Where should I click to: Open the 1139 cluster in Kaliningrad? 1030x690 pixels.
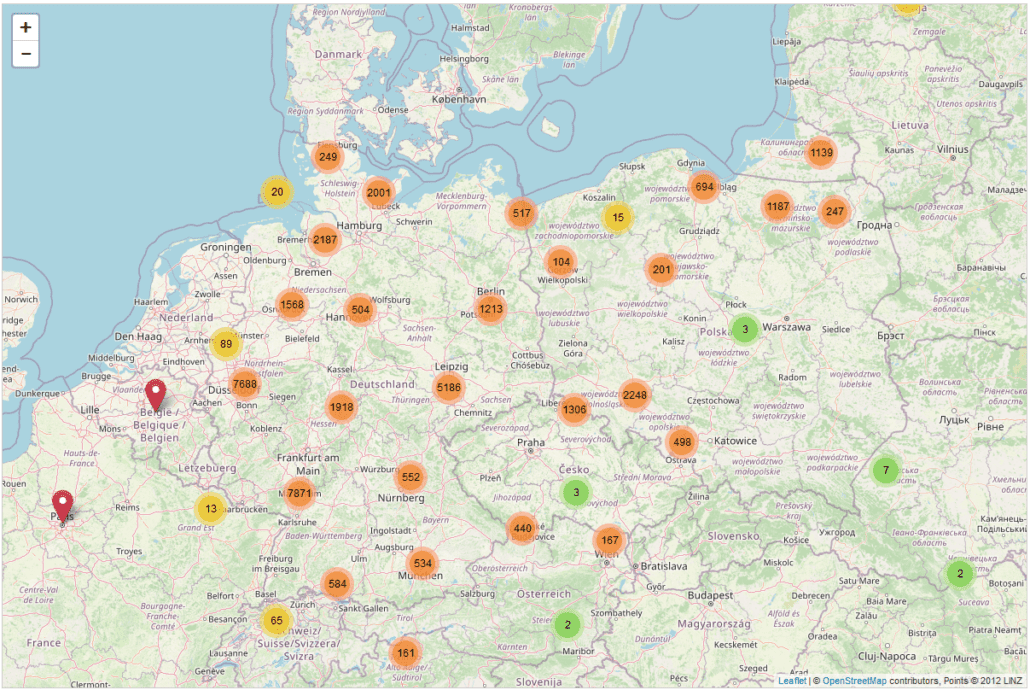821,152
